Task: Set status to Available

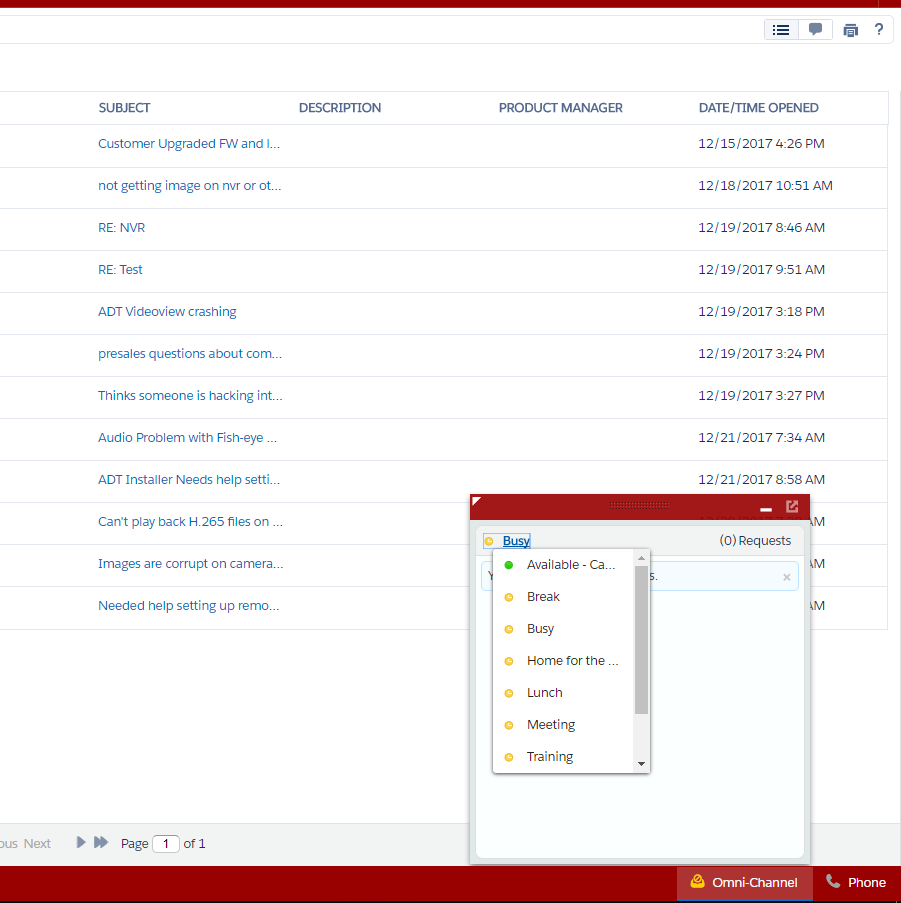Action: [570, 565]
